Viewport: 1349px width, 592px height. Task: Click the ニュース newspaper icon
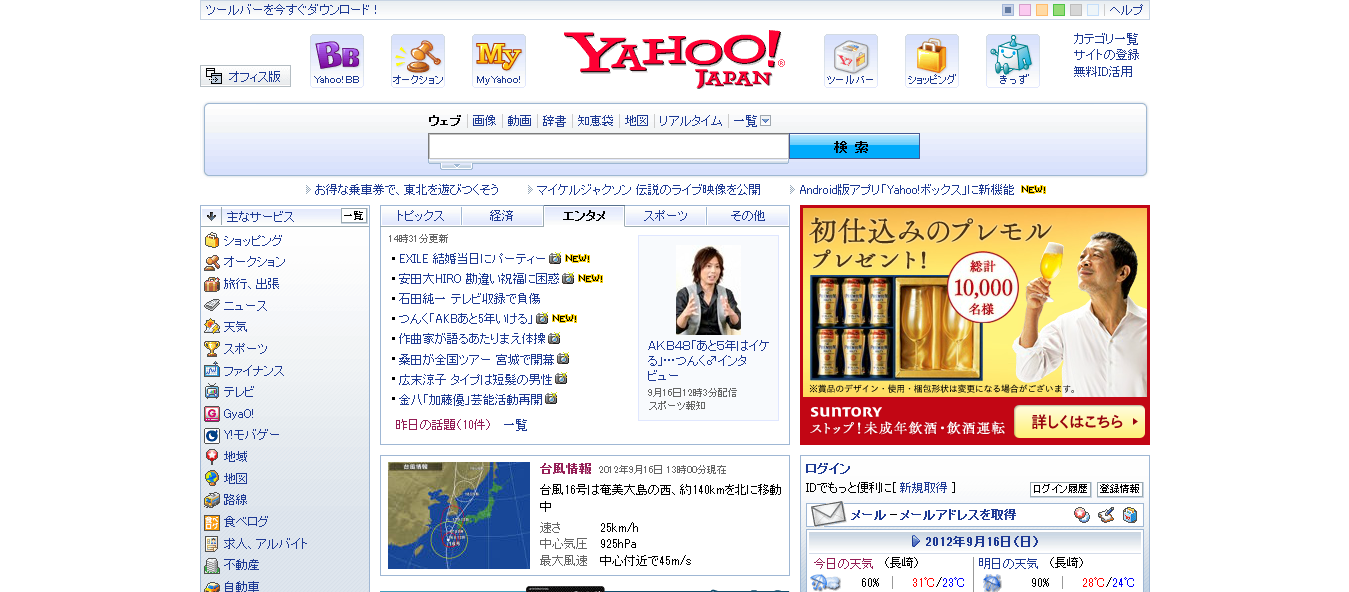tap(212, 306)
